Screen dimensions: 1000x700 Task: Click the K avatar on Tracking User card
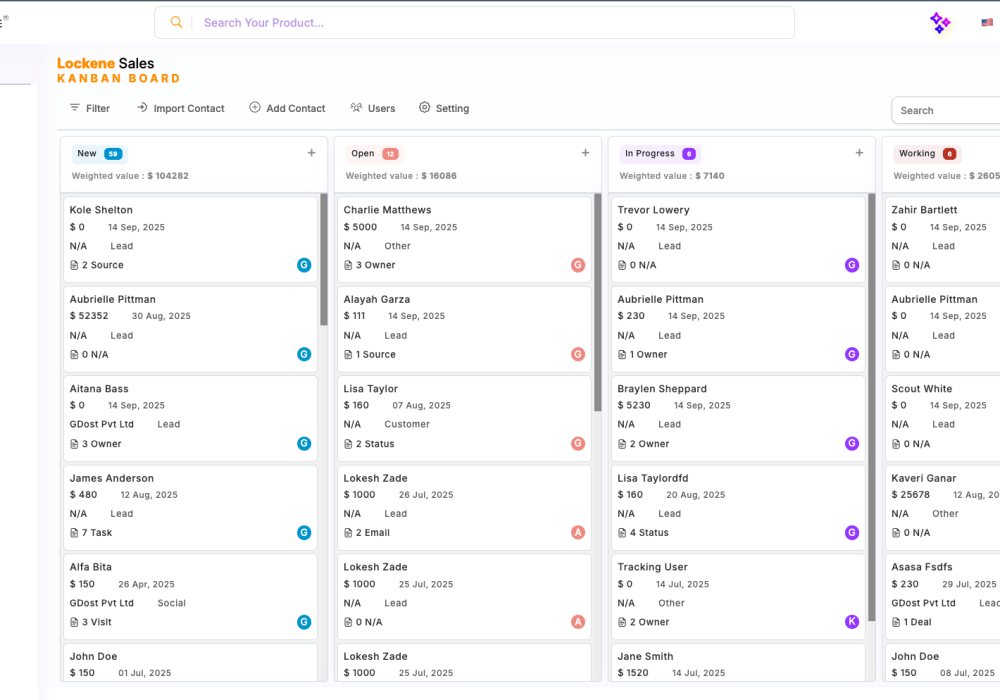(852, 622)
